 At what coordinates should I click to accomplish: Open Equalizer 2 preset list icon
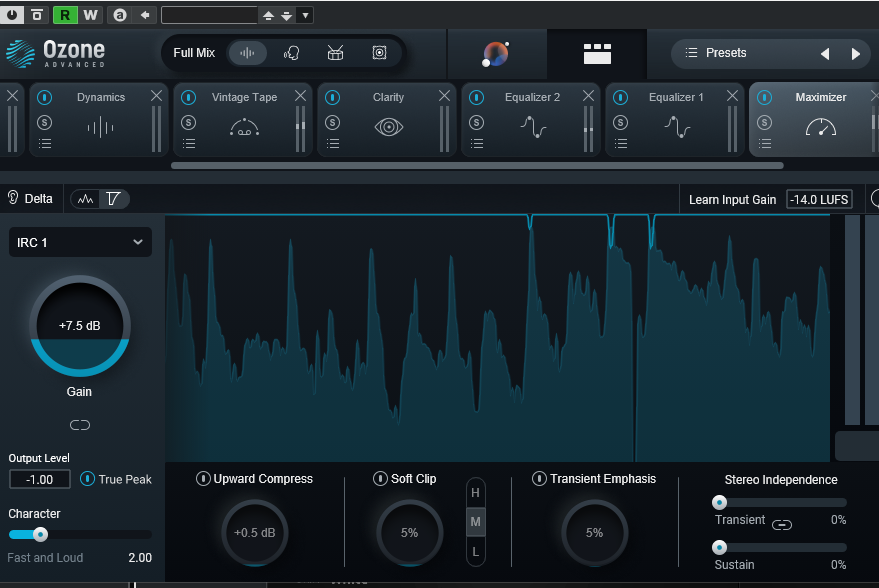477,143
